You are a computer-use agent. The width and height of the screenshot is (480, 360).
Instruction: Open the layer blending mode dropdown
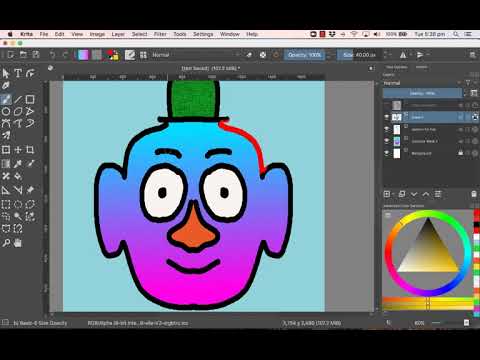(x=423, y=83)
